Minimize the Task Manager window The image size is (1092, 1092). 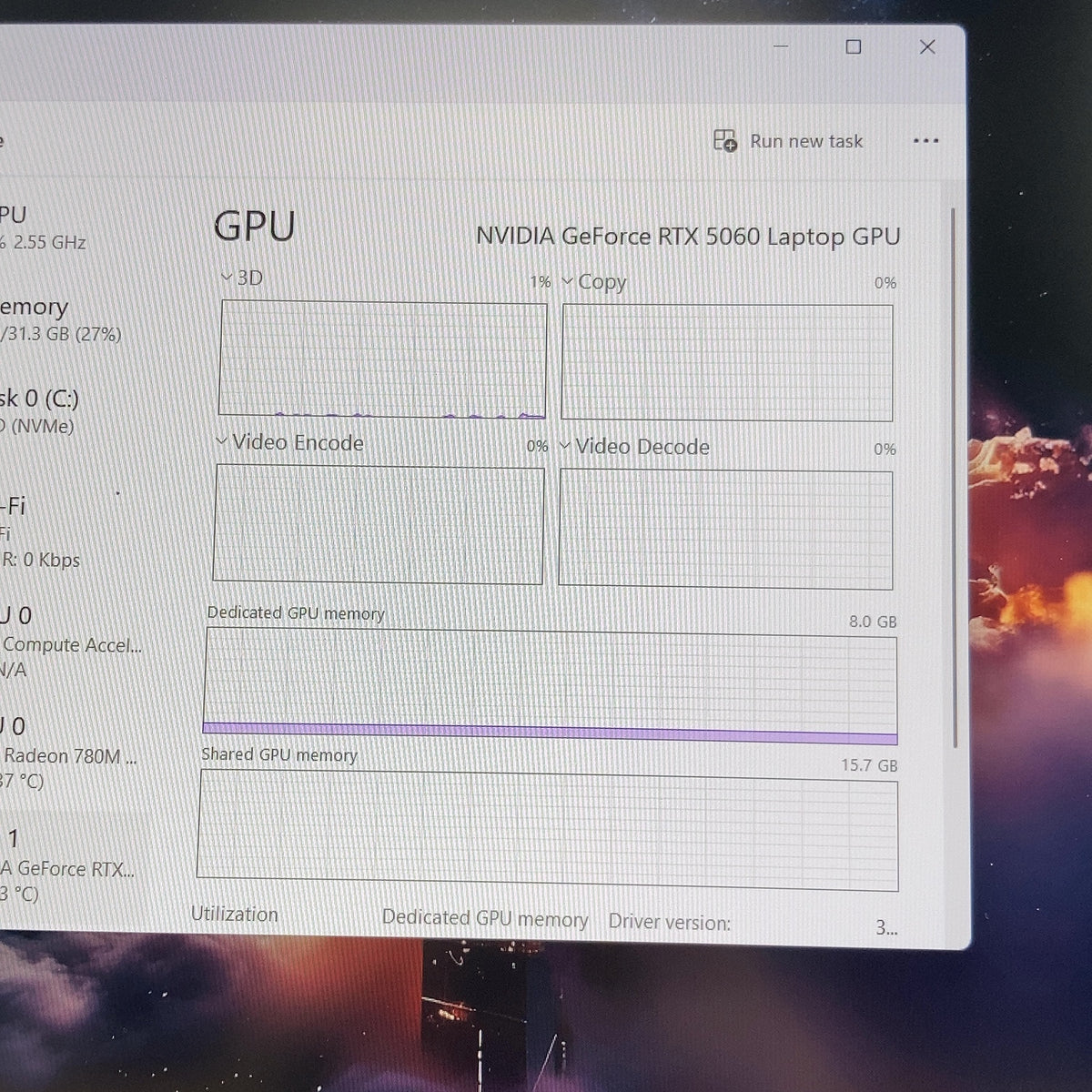781,45
